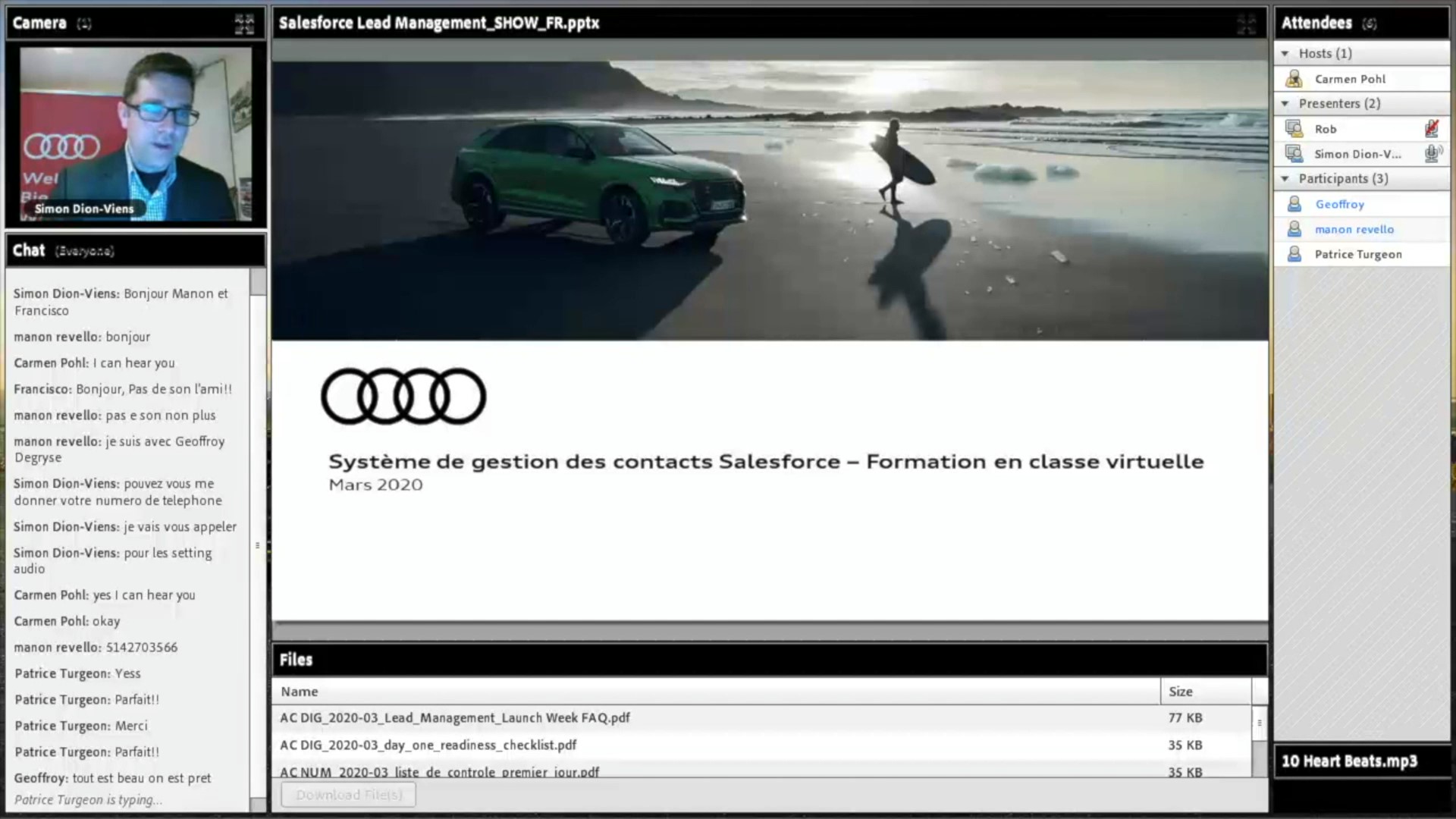This screenshot has width=1456, height=819.
Task: Click Patrice Turgeon's participant icon
Action: click(1294, 254)
